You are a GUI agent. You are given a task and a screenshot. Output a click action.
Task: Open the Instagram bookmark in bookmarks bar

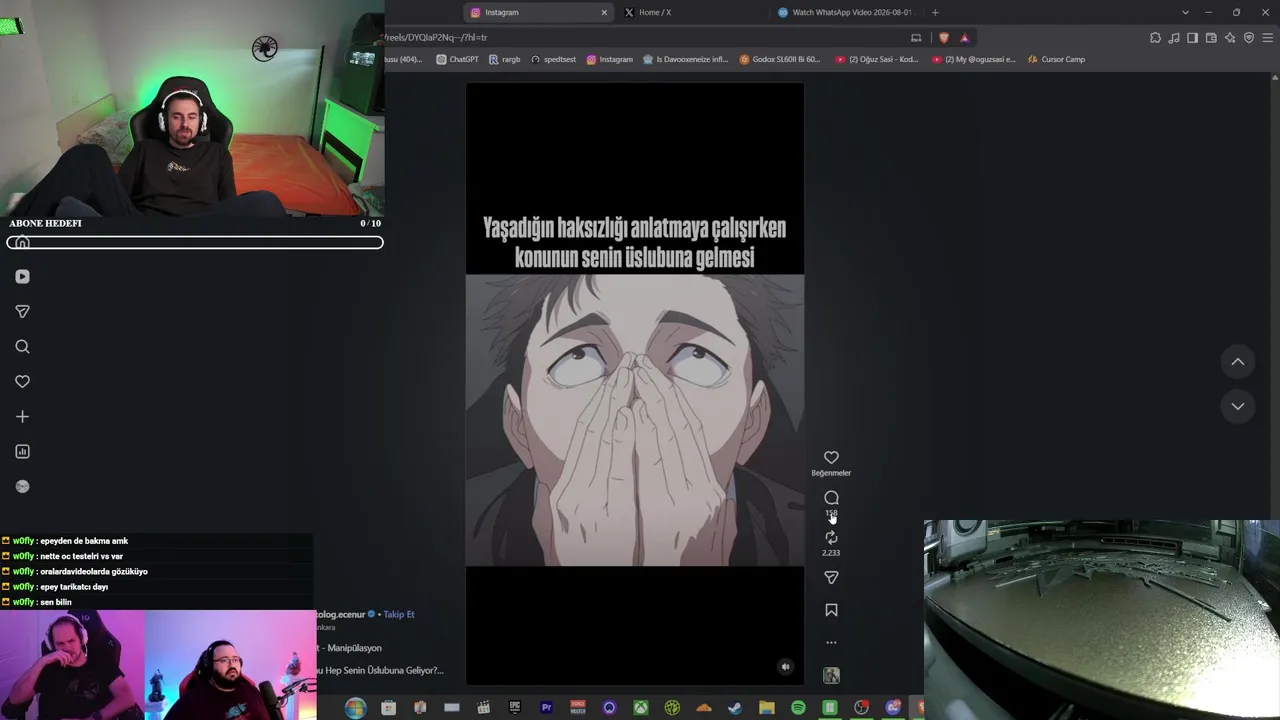609,59
